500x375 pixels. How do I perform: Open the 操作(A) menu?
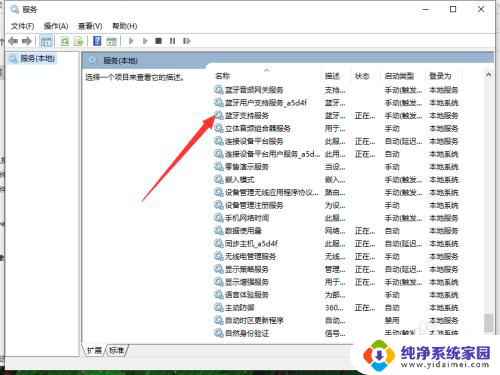coord(56,26)
